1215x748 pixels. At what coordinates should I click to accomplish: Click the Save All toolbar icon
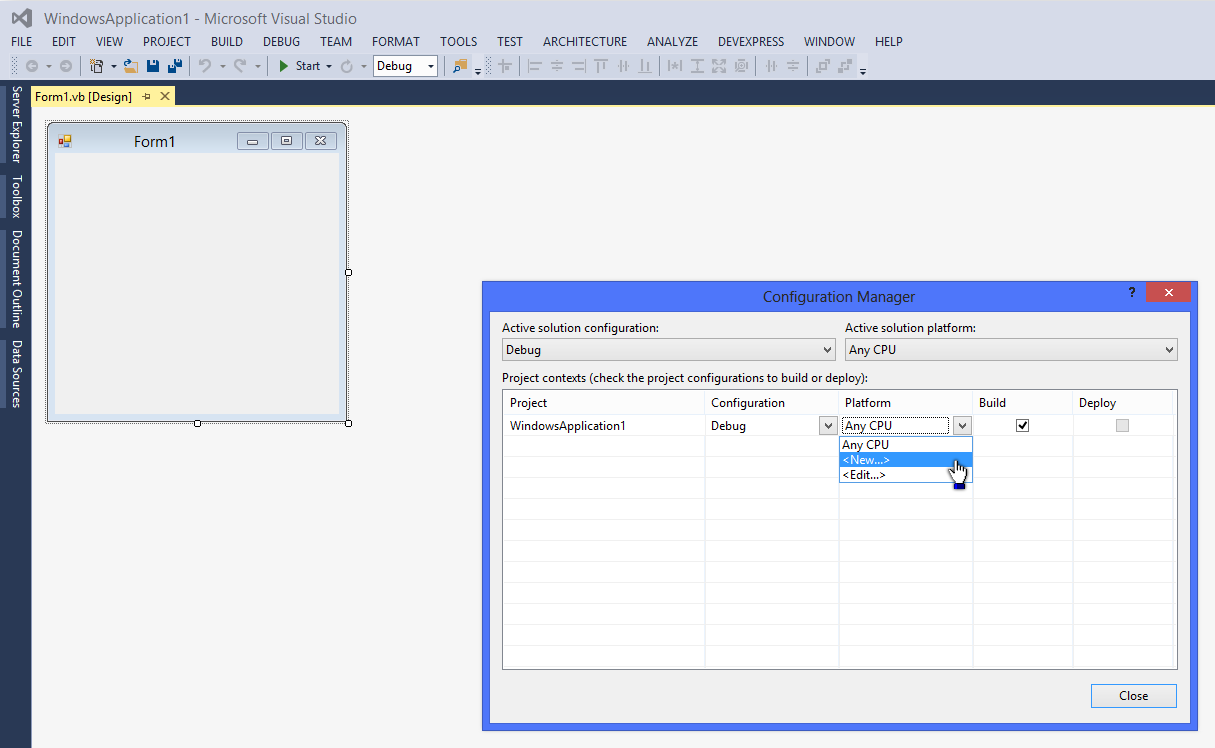tap(175, 66)
